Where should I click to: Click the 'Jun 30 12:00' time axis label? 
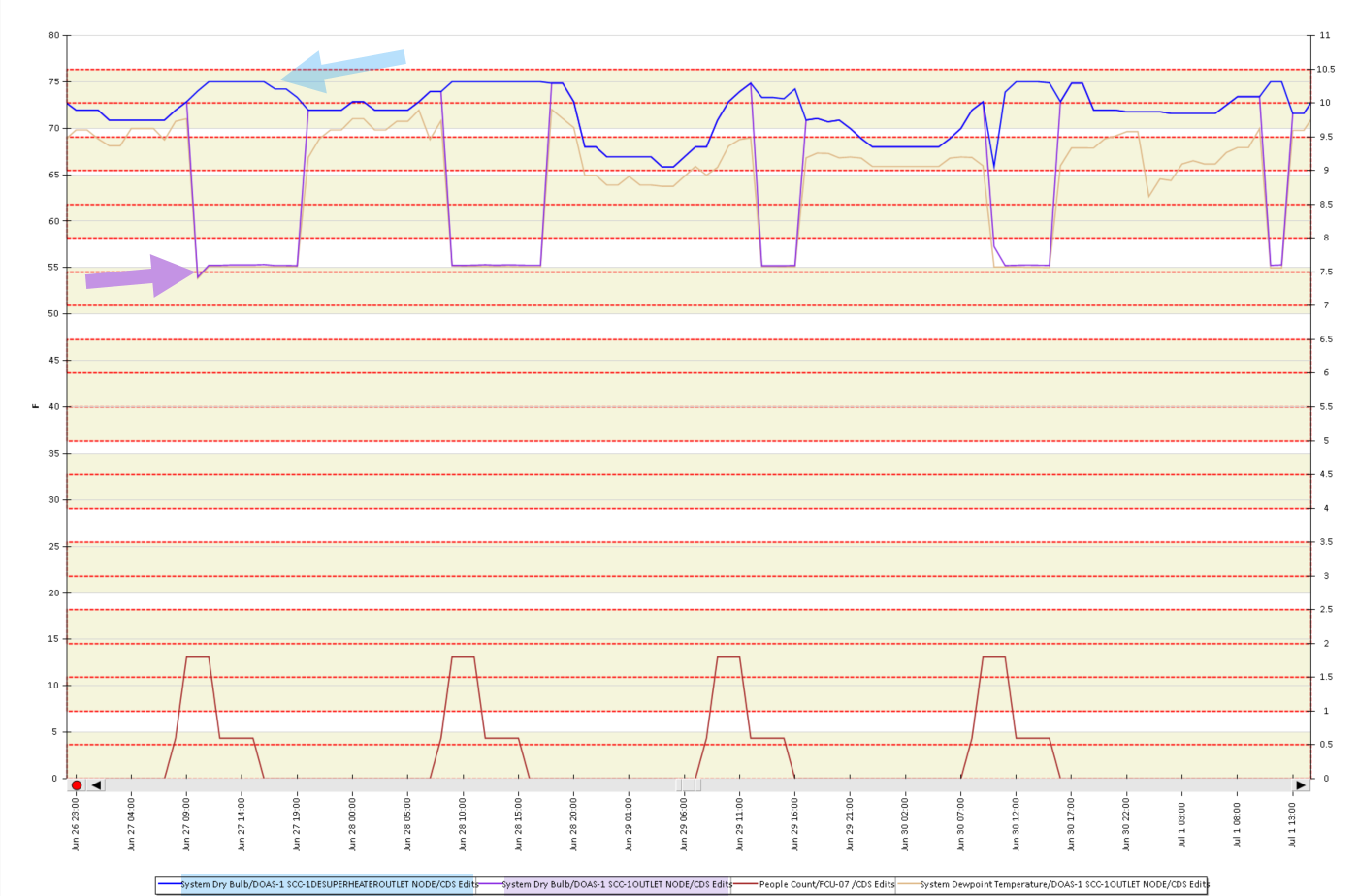tap(1017, 824)
